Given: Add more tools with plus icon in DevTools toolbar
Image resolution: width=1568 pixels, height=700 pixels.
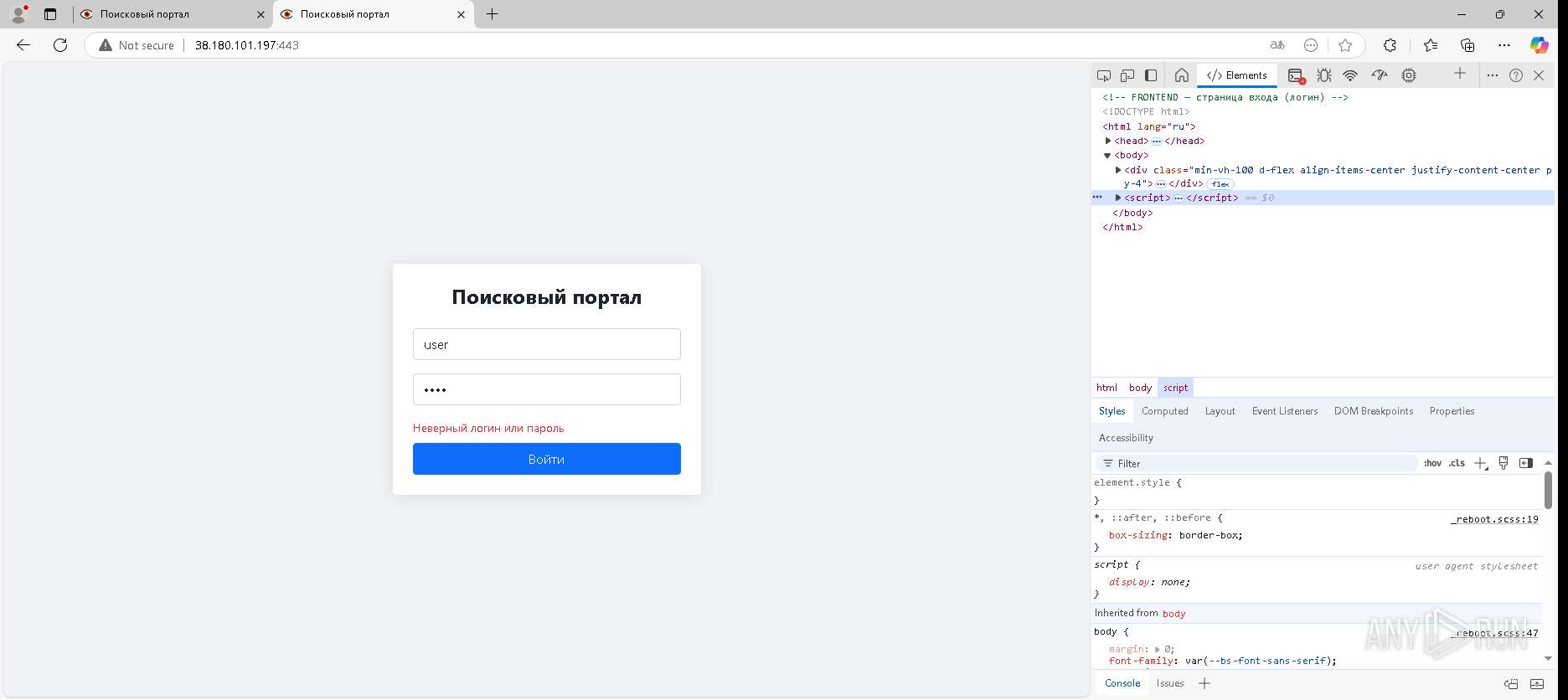Looking at the screenshot, I should click(1460, 74).
